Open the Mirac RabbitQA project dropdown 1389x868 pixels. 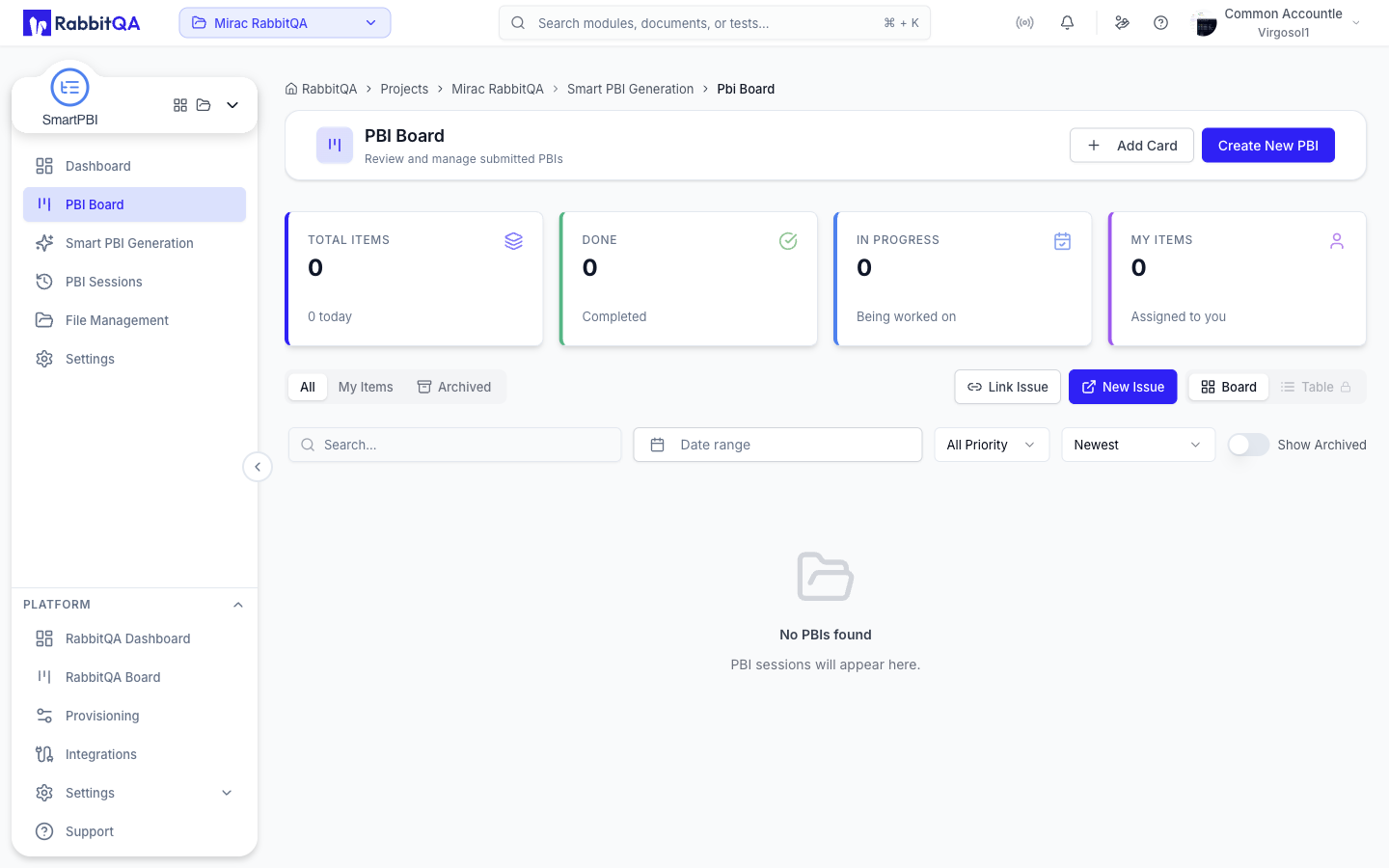point(285,23)
